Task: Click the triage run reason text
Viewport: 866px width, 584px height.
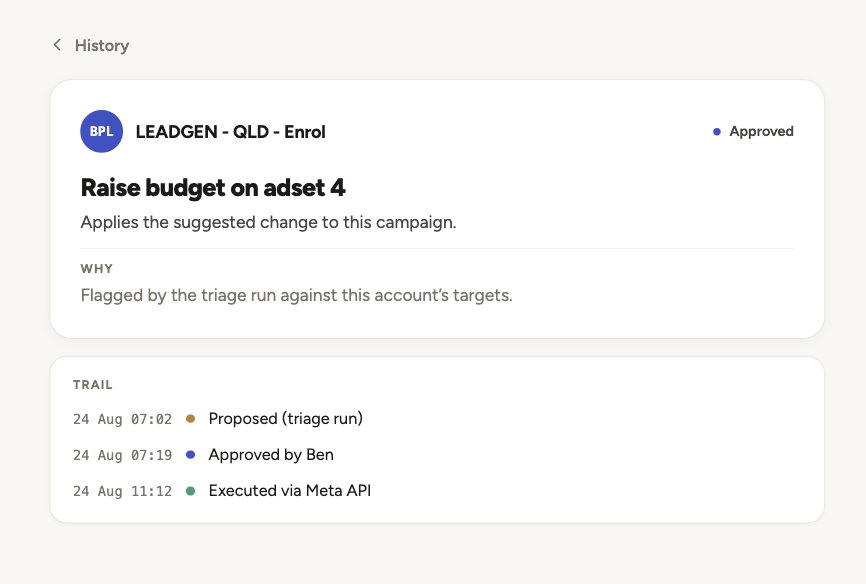Action: pos(297,295)
